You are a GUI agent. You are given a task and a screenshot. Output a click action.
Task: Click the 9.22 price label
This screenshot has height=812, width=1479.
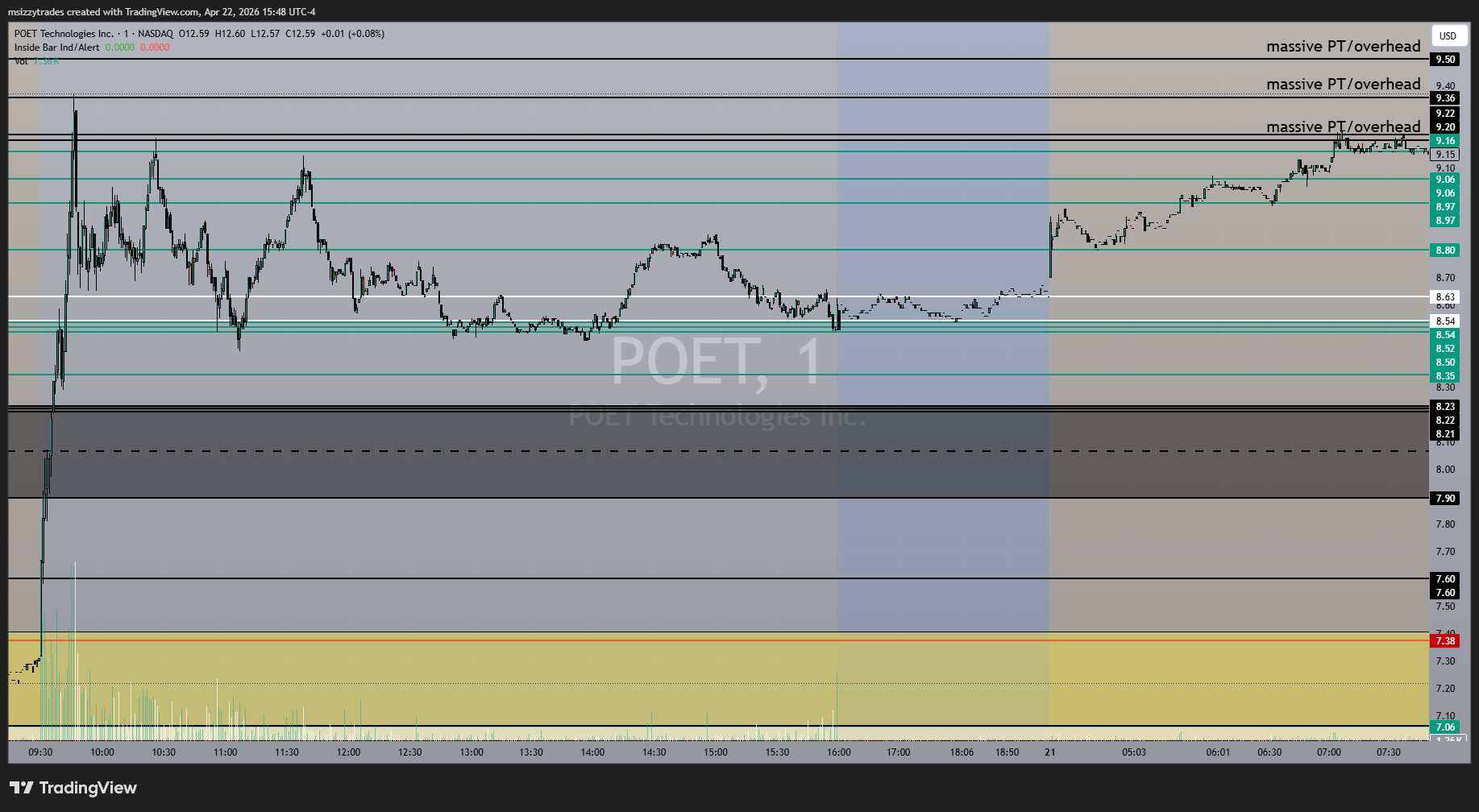coord(1446,114)
